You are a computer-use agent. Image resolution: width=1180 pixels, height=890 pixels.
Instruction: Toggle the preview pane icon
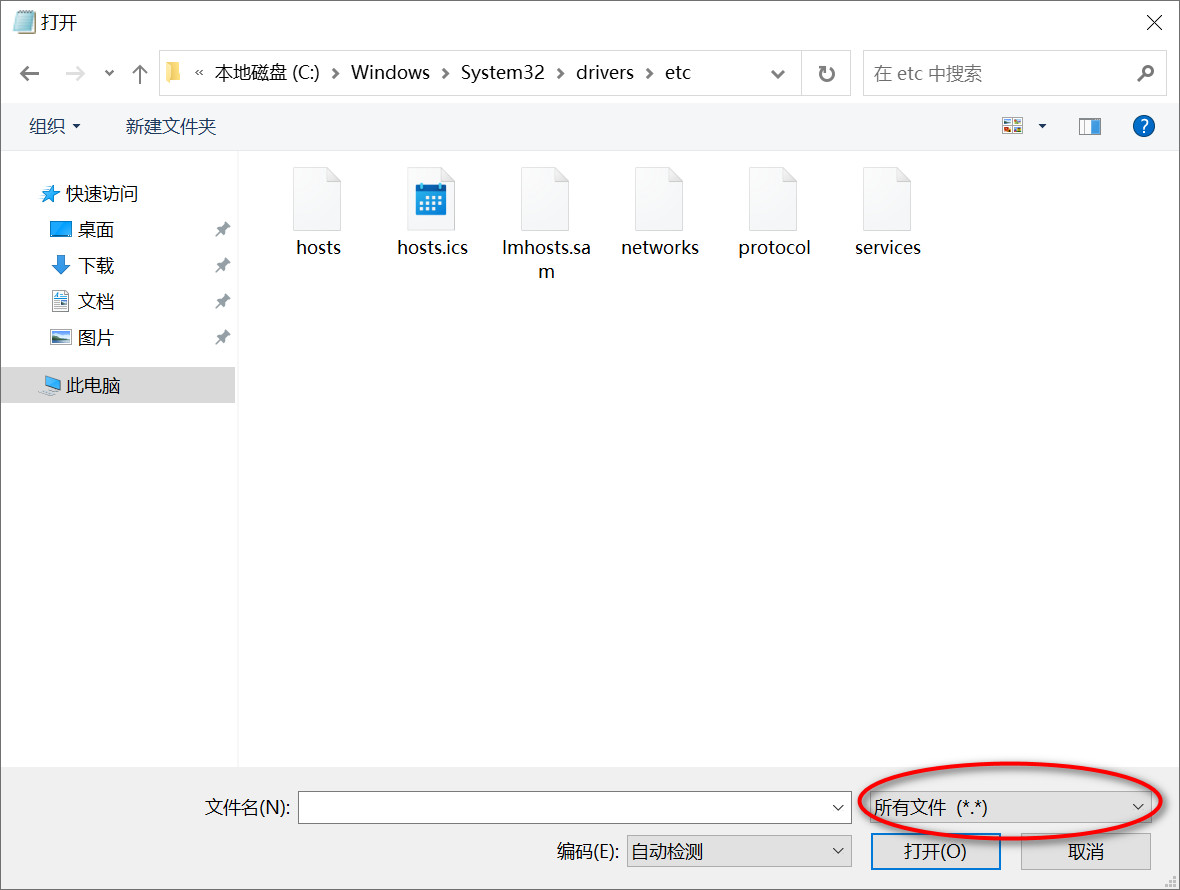click(1090, 126)
